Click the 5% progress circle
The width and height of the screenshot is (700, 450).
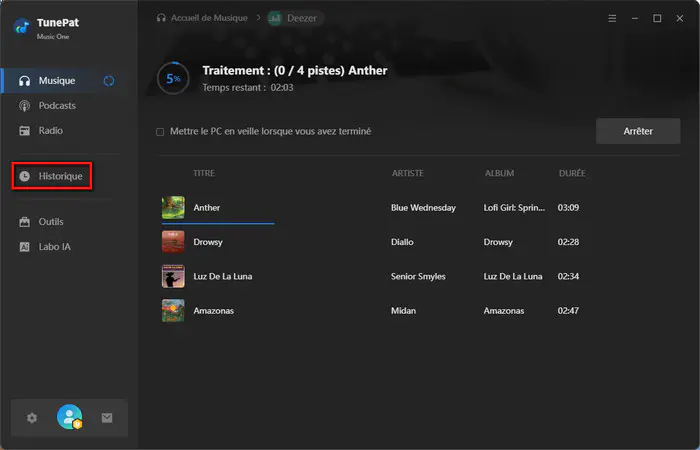pos(173,79)
